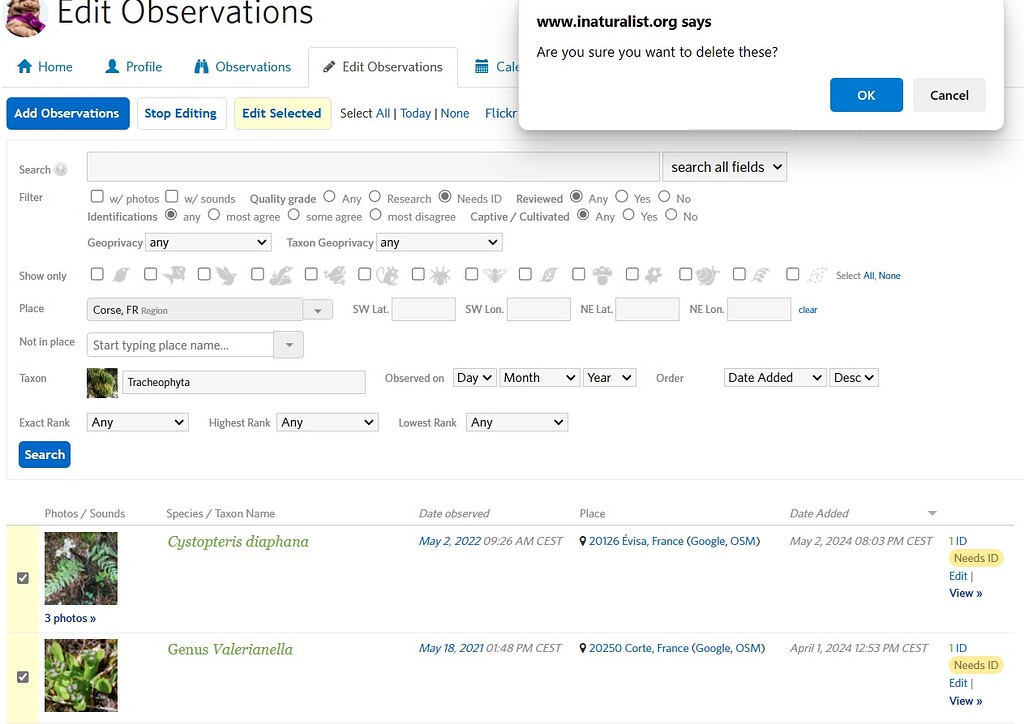Expand the Exact Rank dropdown

click(x=137, y=422)
